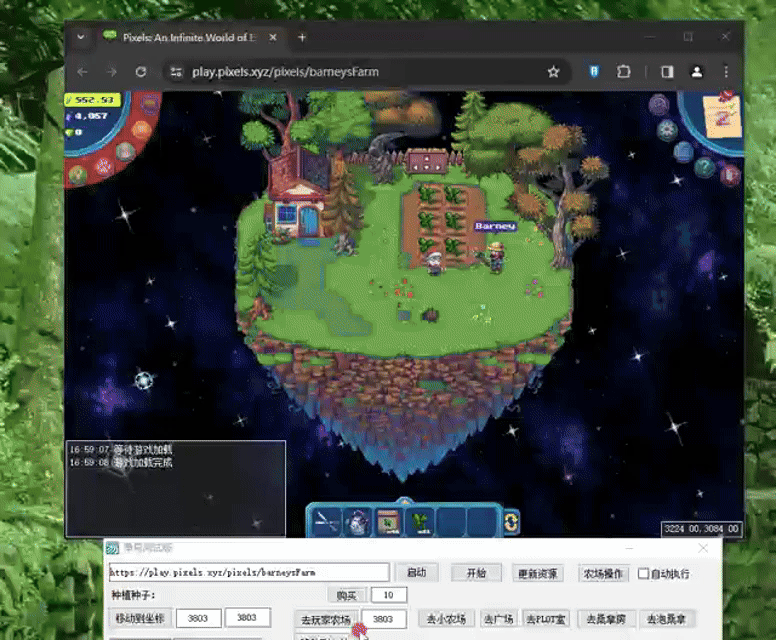776x640 pixels.
Task: Reload the Pixels page
Action: [141, 72]
